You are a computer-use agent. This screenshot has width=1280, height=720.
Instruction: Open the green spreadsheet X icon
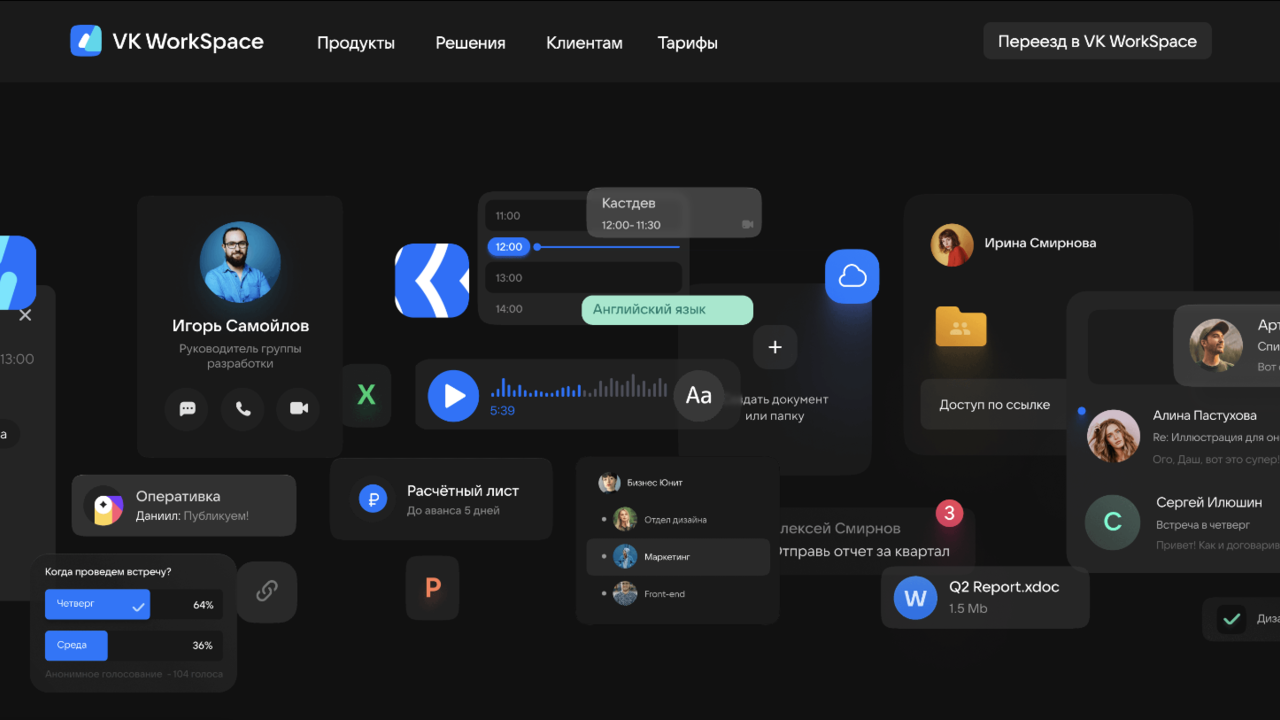[366, 395]
